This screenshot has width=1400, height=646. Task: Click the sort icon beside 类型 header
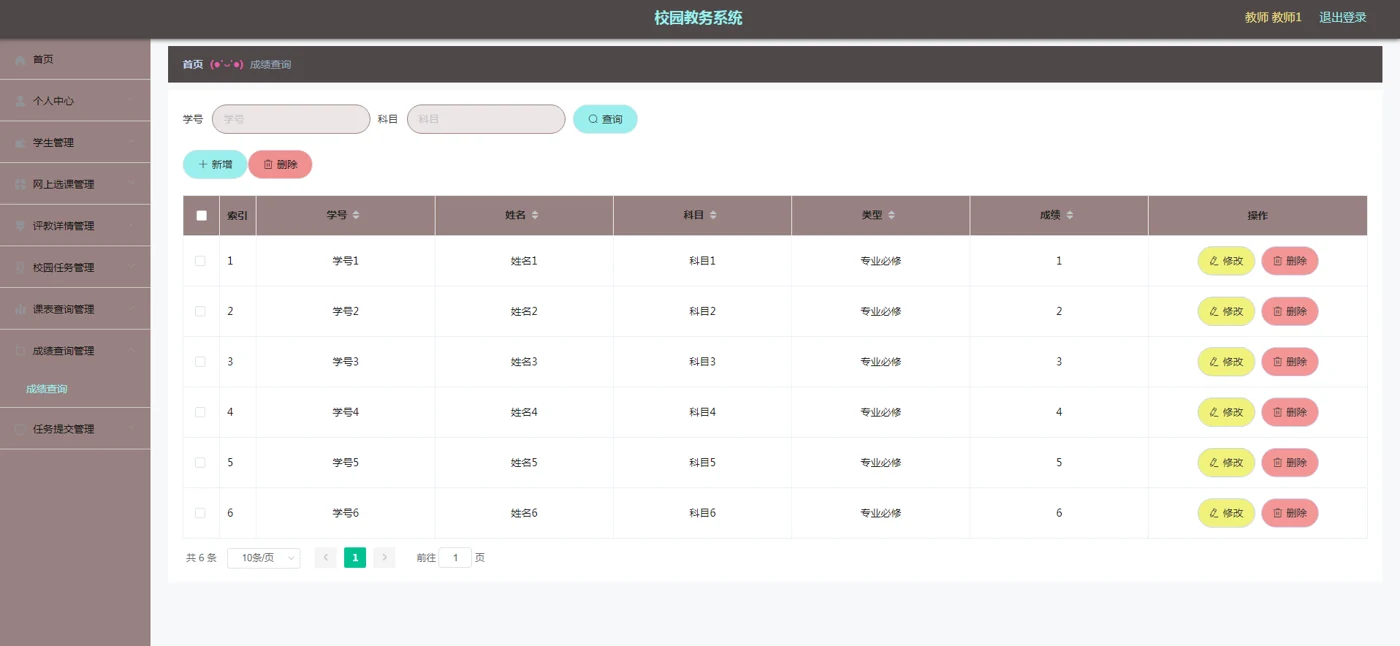[891, 215]
